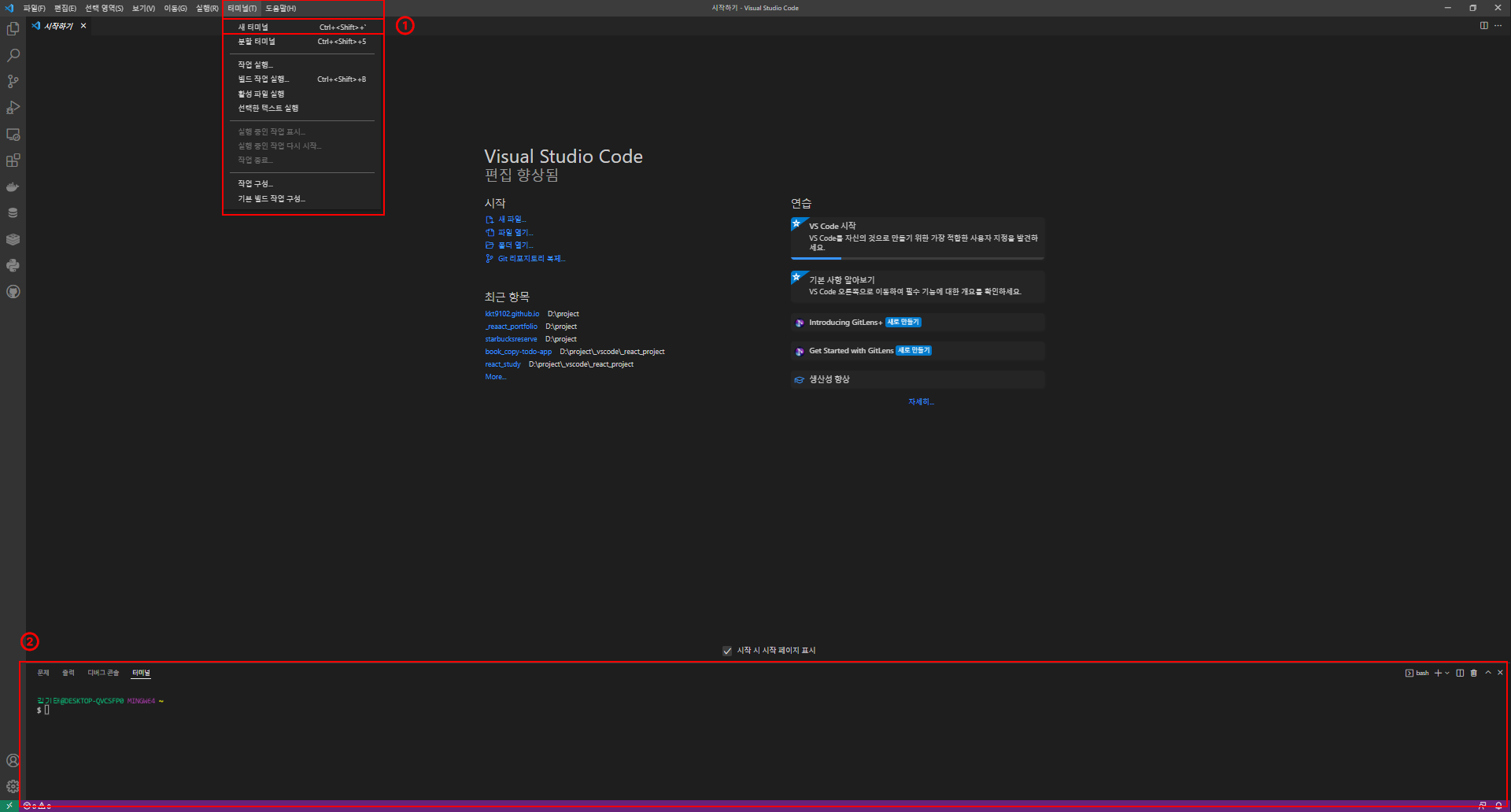Uncheck the show welcome page on startup checkbox
The width and height of the screenshot is (1511, 812).
pos(727,651)
